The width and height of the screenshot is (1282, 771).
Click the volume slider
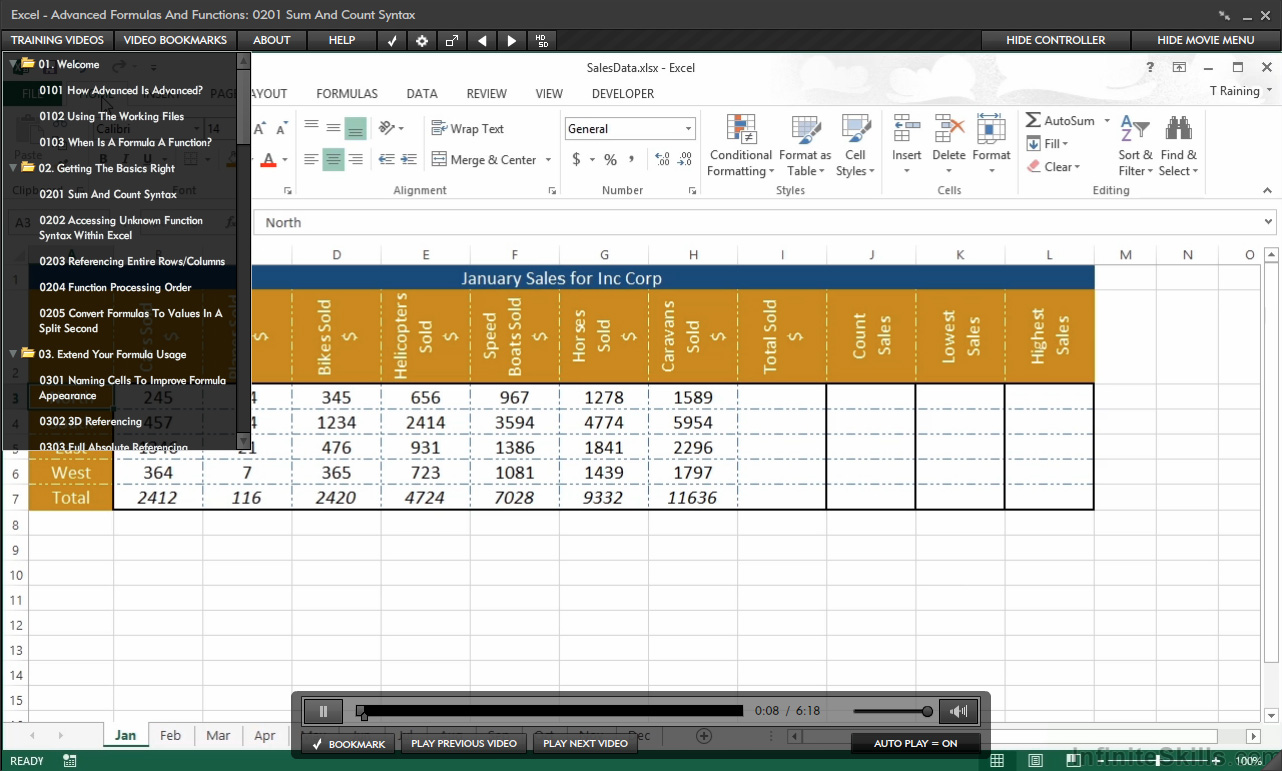893,711
